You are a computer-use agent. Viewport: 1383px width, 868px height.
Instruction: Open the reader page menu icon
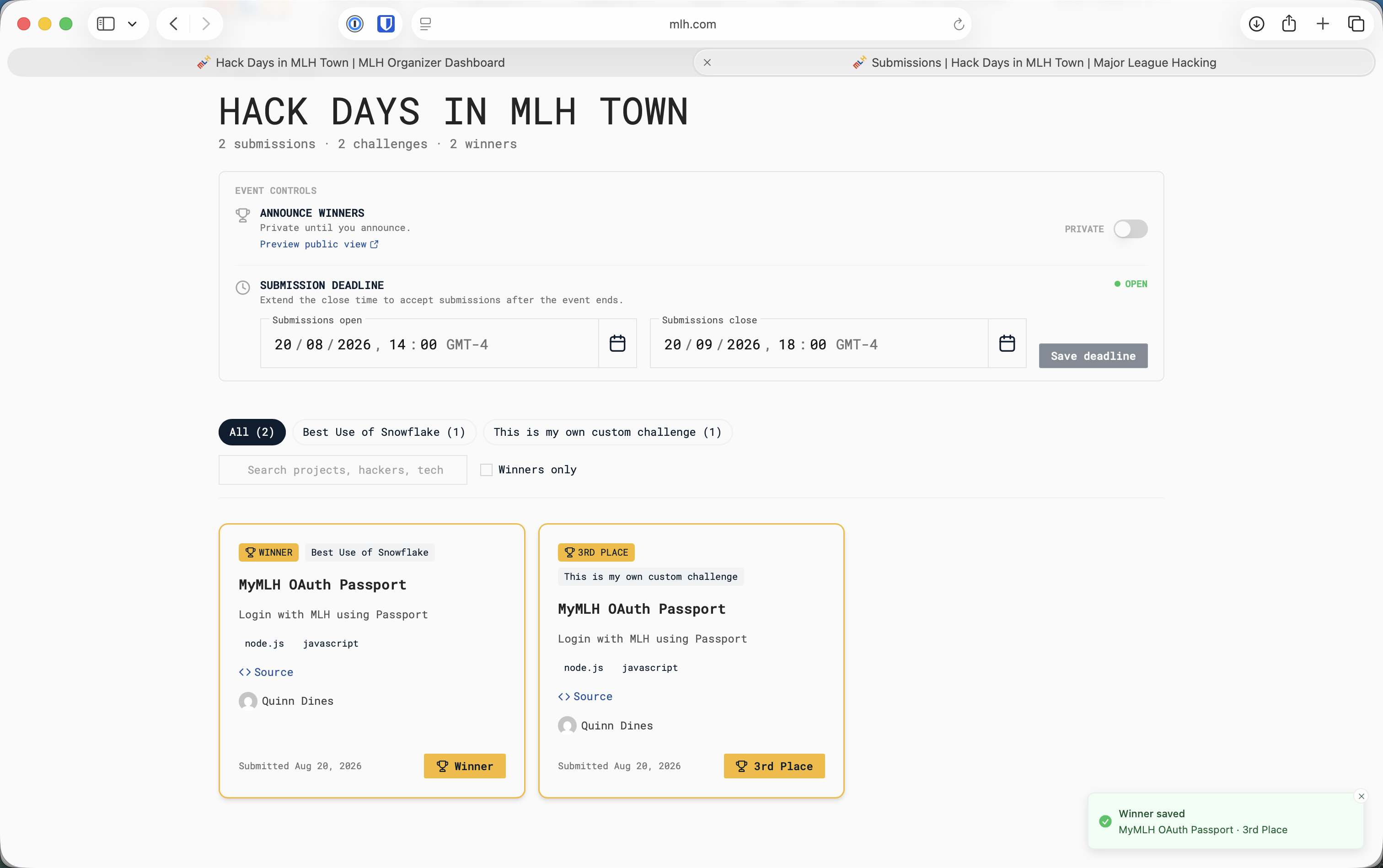pyautogui.click(x=425, y=23)
